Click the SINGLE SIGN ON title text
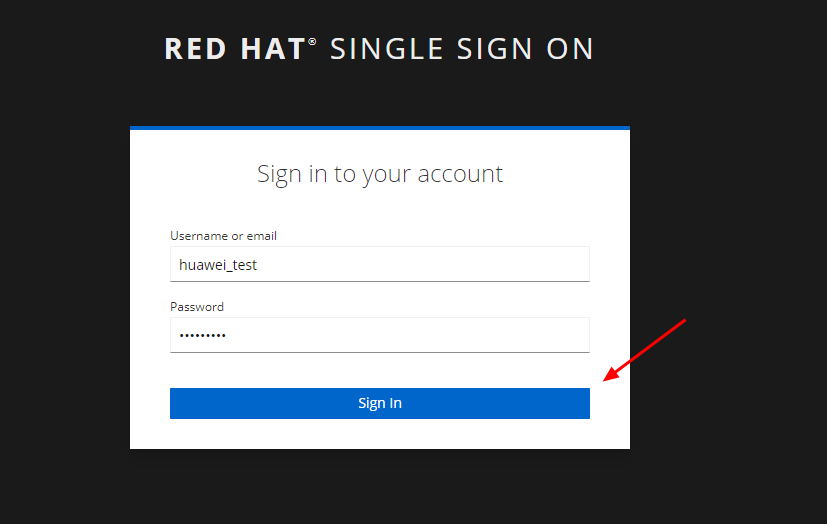 click(x=462, y=49)
